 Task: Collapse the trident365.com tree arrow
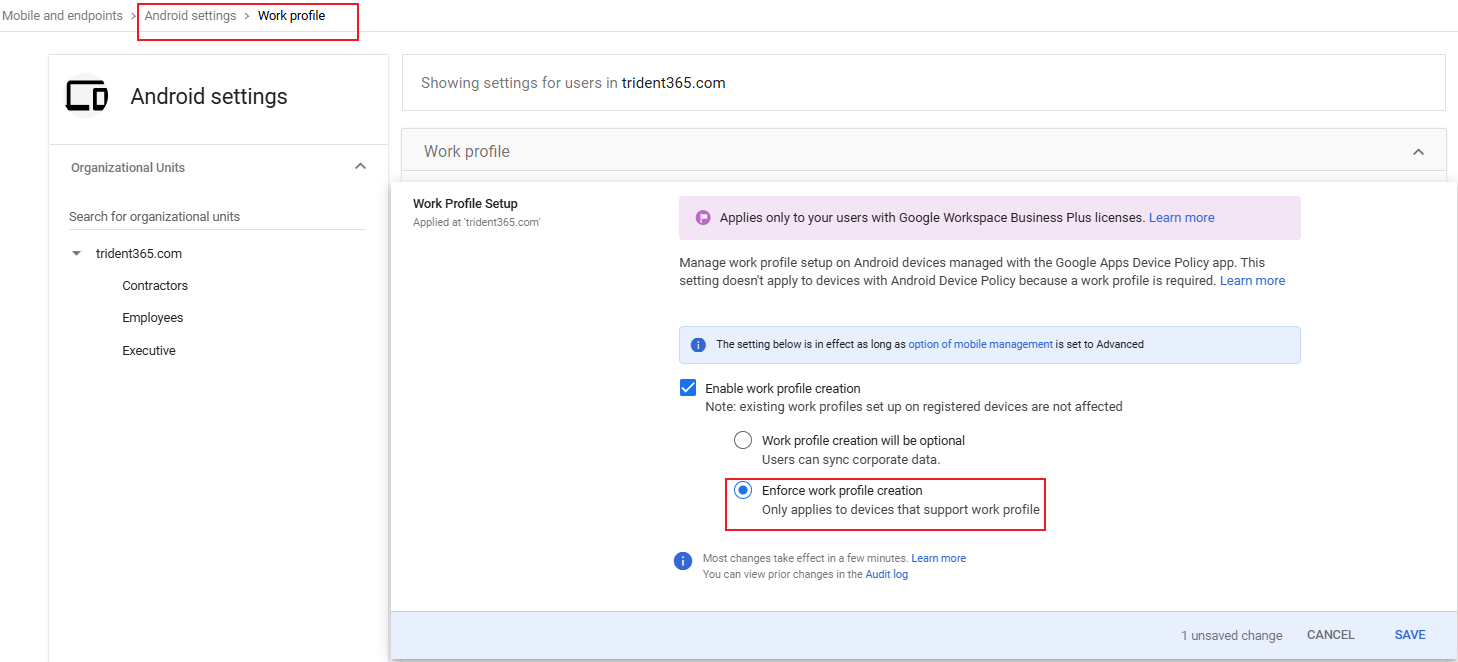pyautogui.click(x=77, y=254)
